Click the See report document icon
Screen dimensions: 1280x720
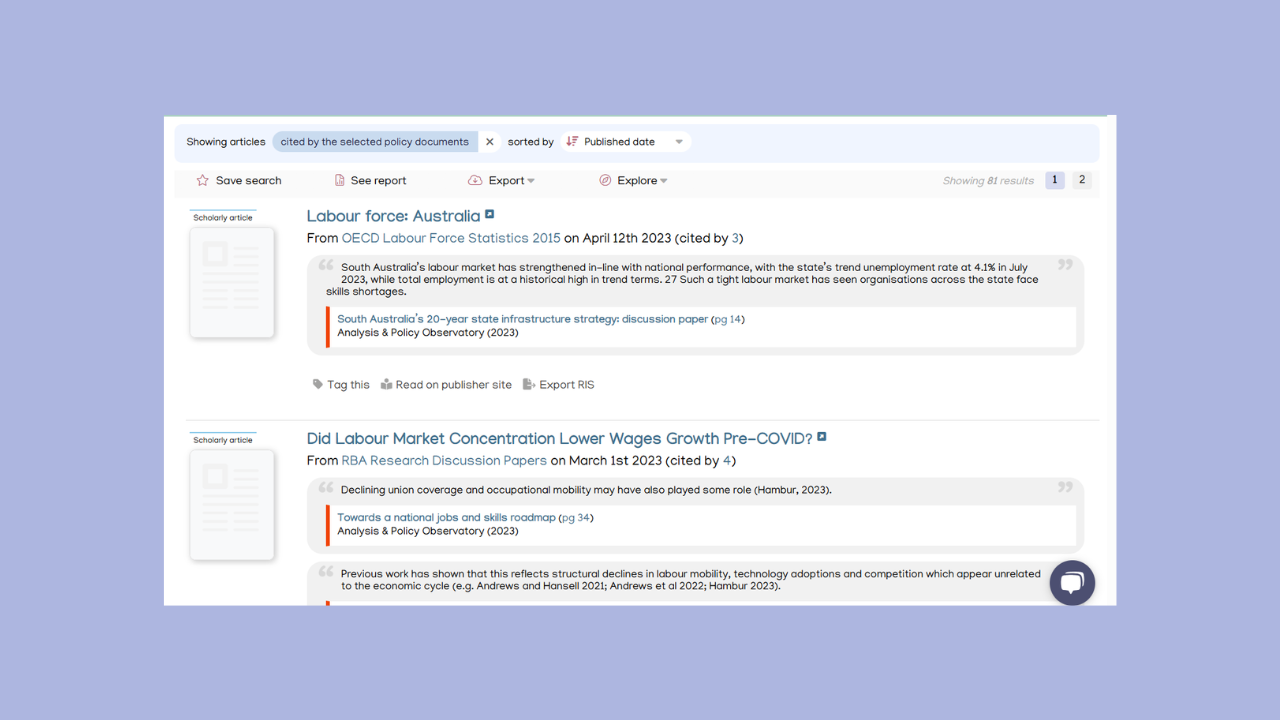(340, 181)
